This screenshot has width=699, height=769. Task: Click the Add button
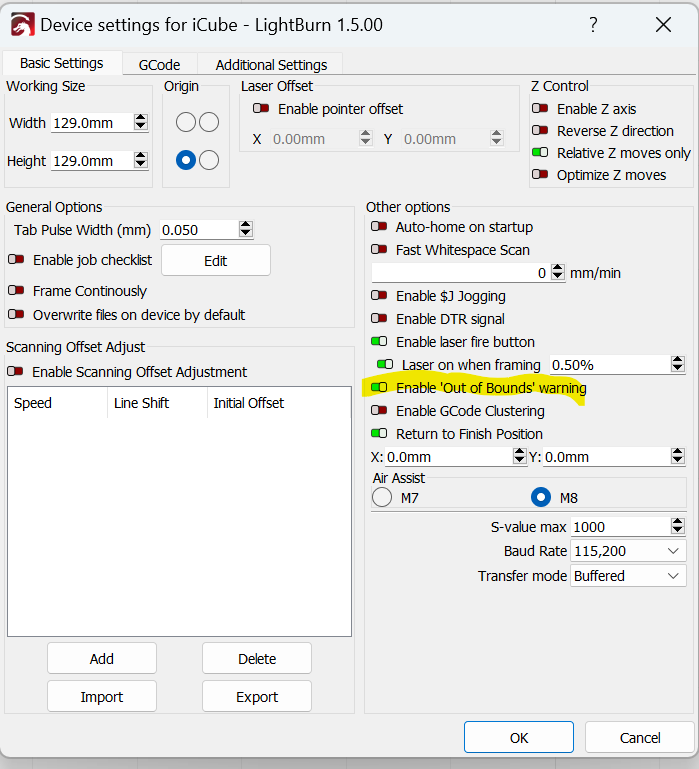pos(102,658)
